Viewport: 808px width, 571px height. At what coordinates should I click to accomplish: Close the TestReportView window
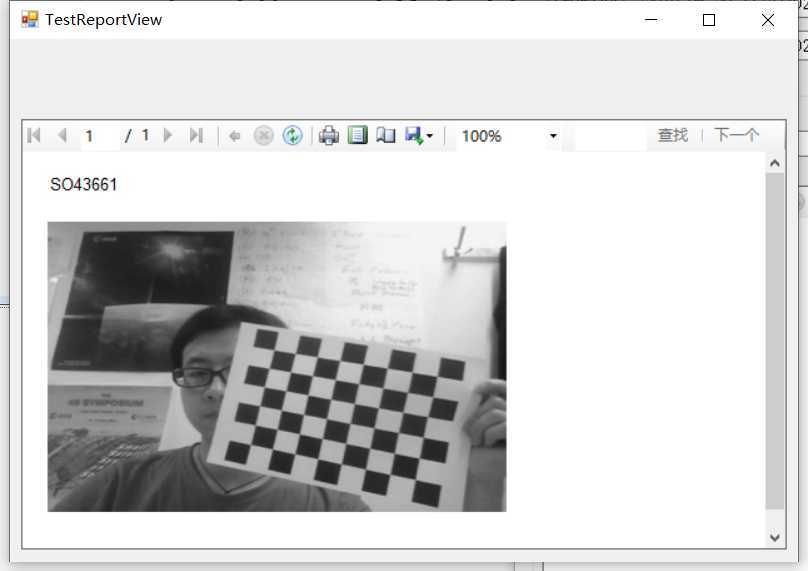768,20
